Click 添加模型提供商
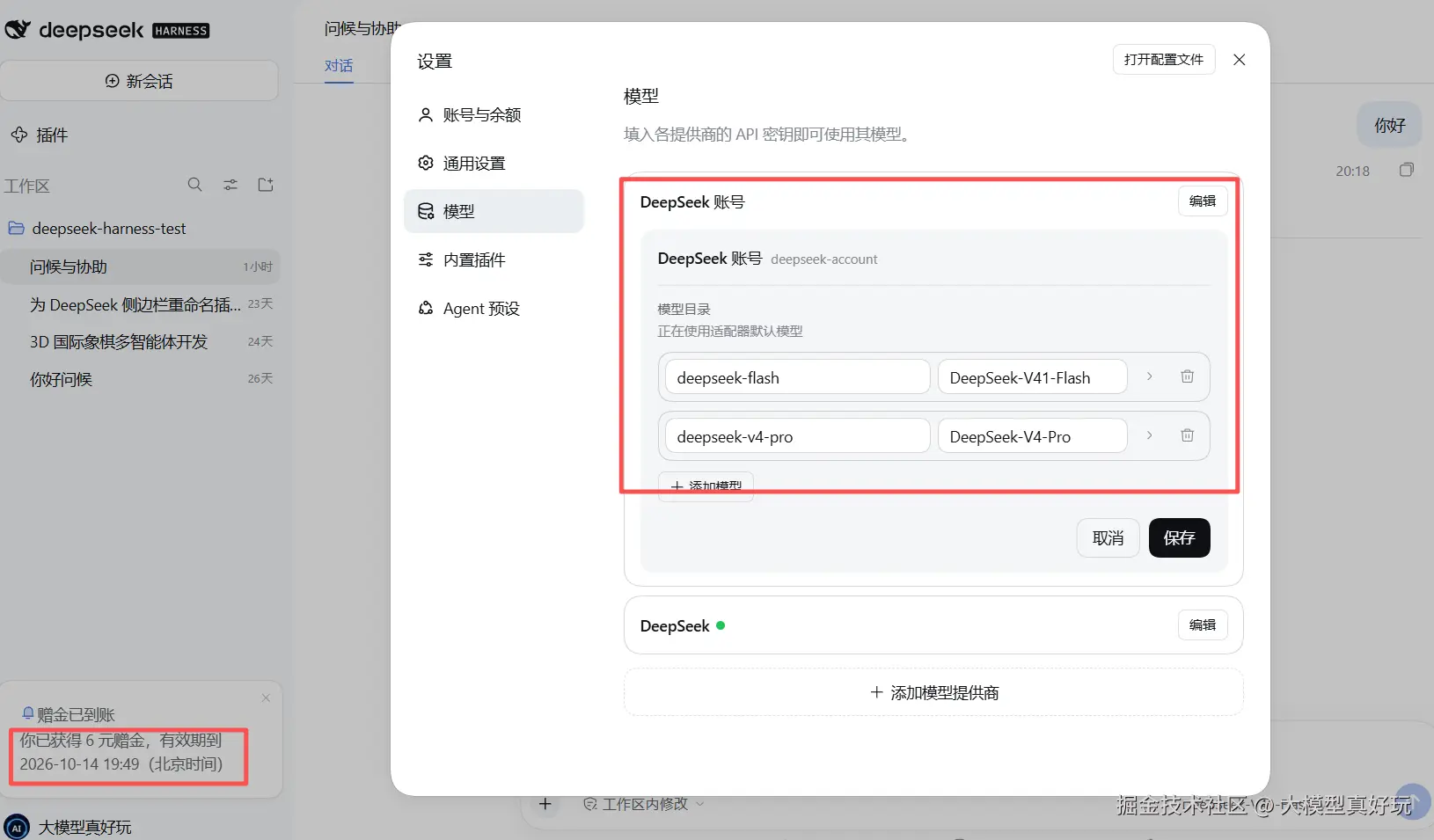1434x840 pixels. tap(933, 692)
